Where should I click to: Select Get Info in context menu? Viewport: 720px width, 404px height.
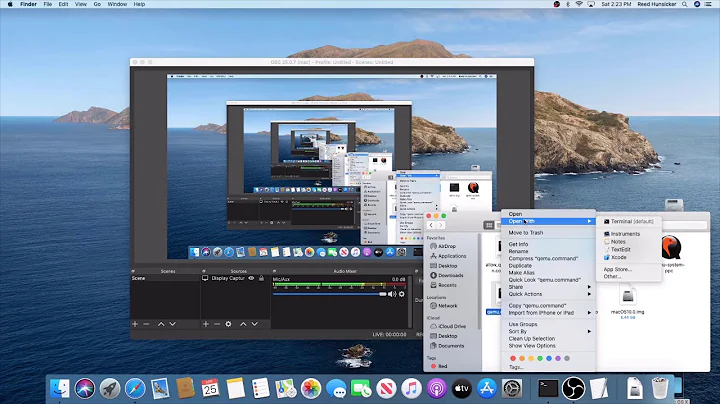518,244
